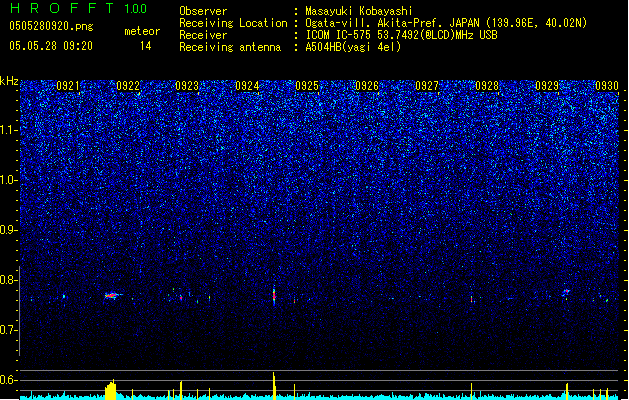Click the 0925 time marker
Viewport: 629px width, 400px height.
(x=307, y=86)
